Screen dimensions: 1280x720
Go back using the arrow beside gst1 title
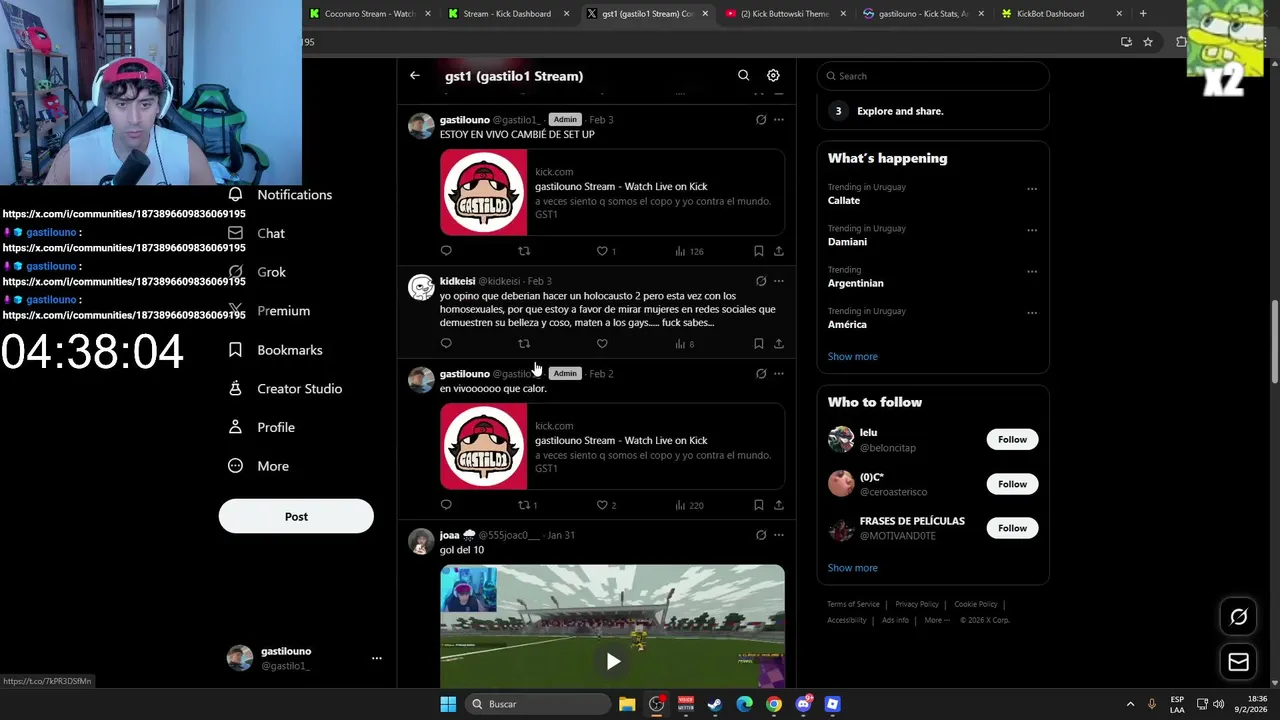point(414,76)
